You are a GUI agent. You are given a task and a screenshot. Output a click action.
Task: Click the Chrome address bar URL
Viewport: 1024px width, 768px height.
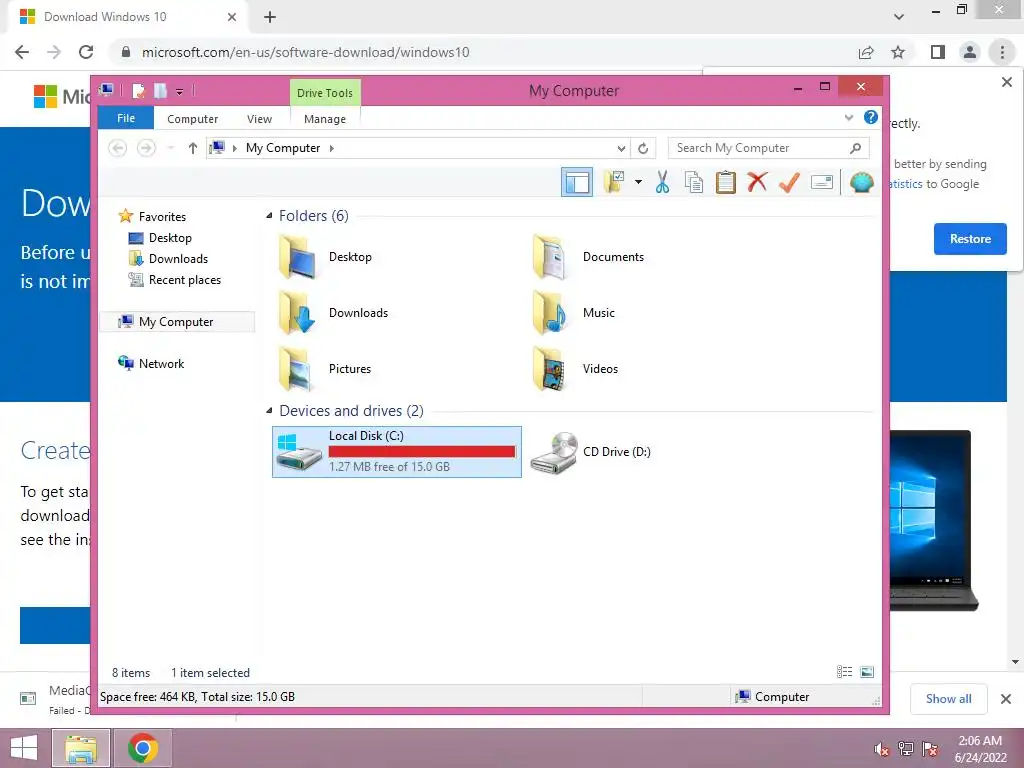[x=305, y=52]
